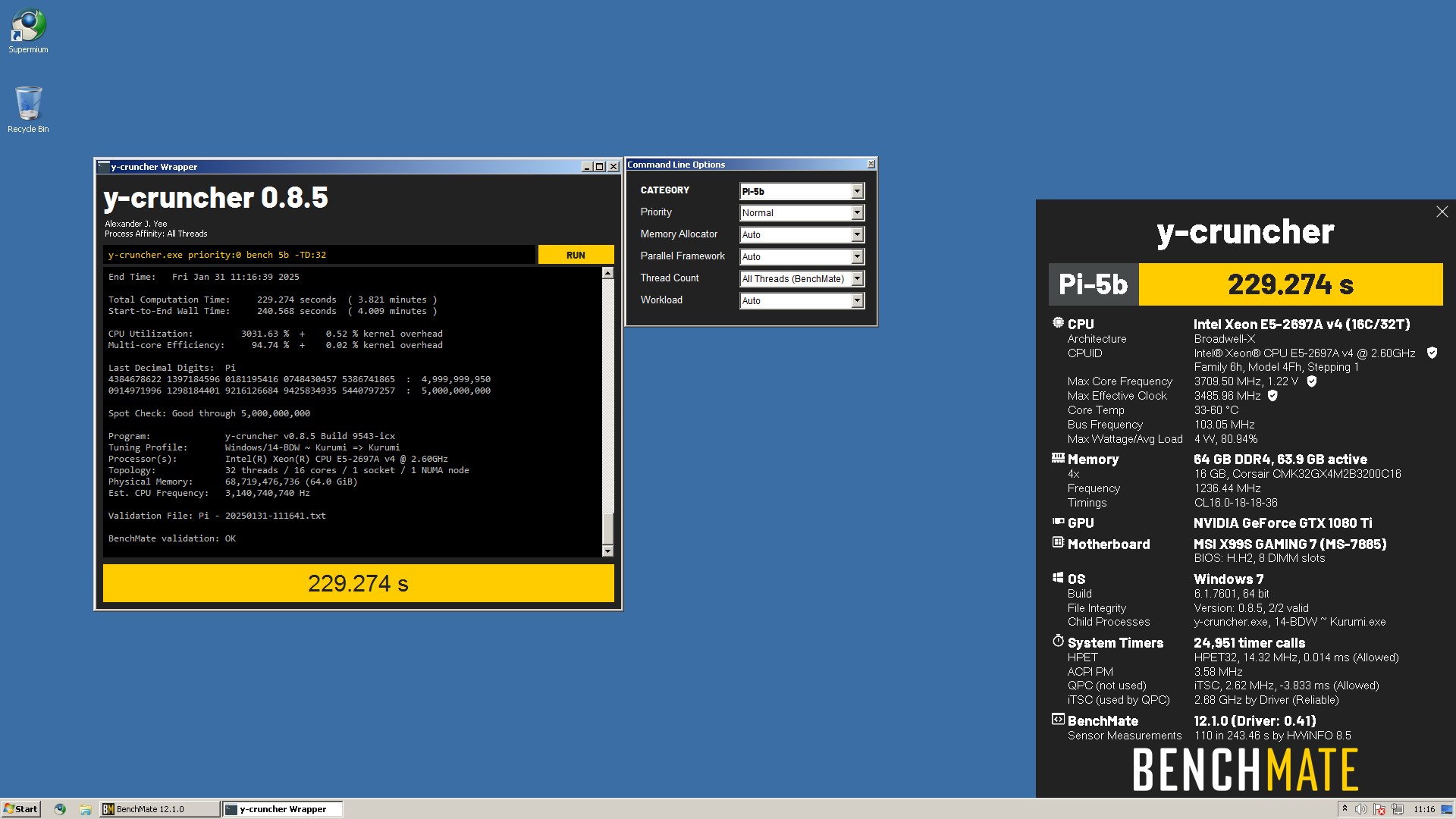Viewport: 1456px width, 819px height.
Task: Open the network tray icon
Action: (x=1398, y=809)
